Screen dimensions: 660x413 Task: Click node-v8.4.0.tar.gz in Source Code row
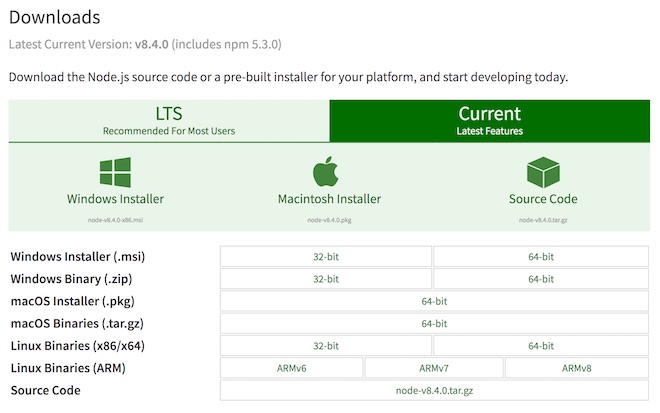pos(434,391)
